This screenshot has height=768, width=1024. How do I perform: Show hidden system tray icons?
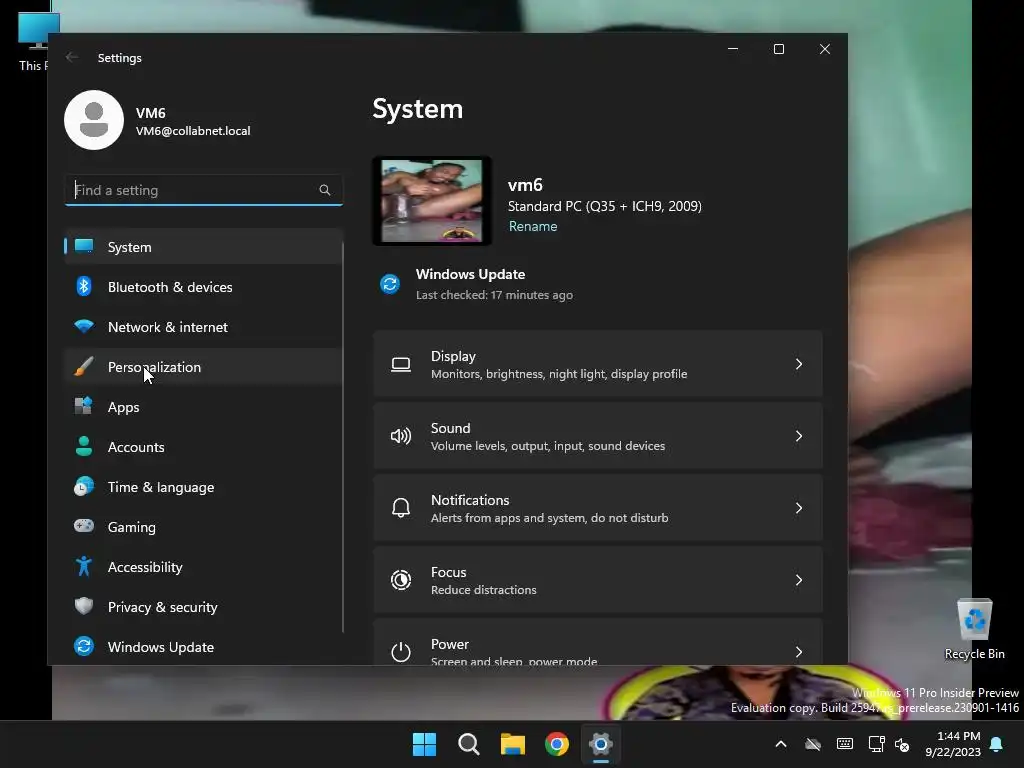780,744
